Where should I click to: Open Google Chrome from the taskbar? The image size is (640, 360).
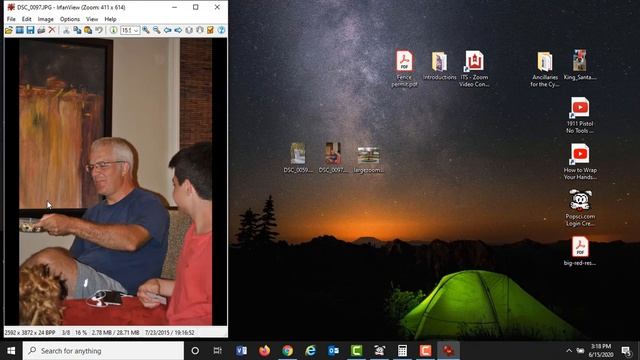pos(287,351)
